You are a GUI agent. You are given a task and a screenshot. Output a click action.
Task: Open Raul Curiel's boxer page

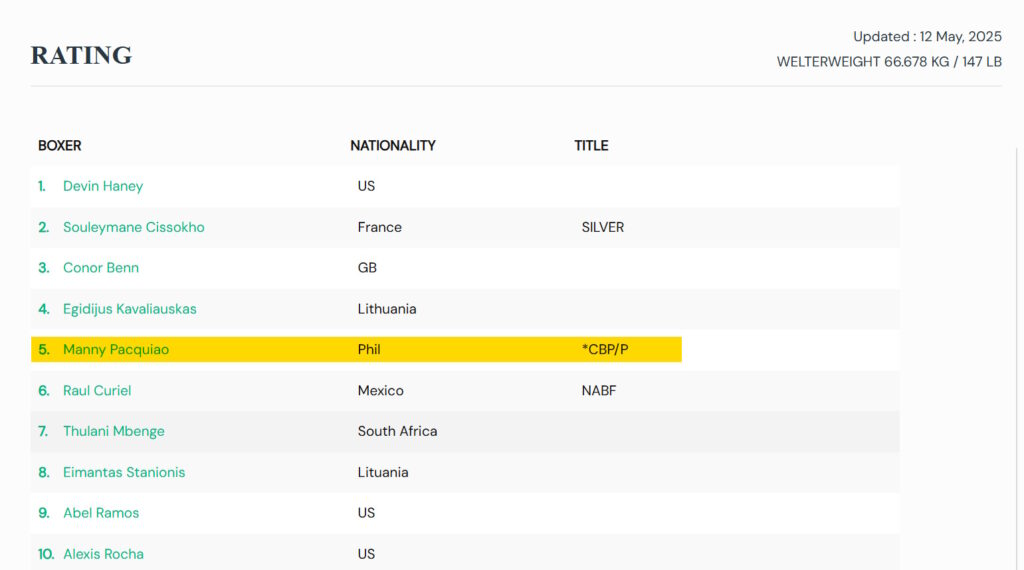(x=97, y=391)
